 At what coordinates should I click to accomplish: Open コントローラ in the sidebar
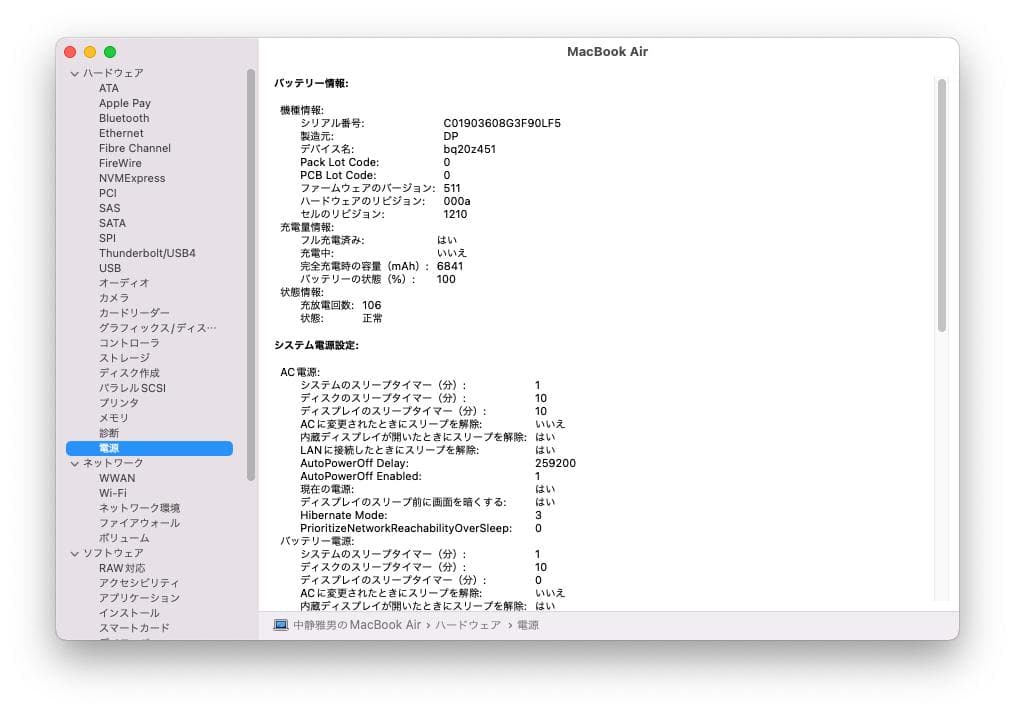(x=129, y=343)
